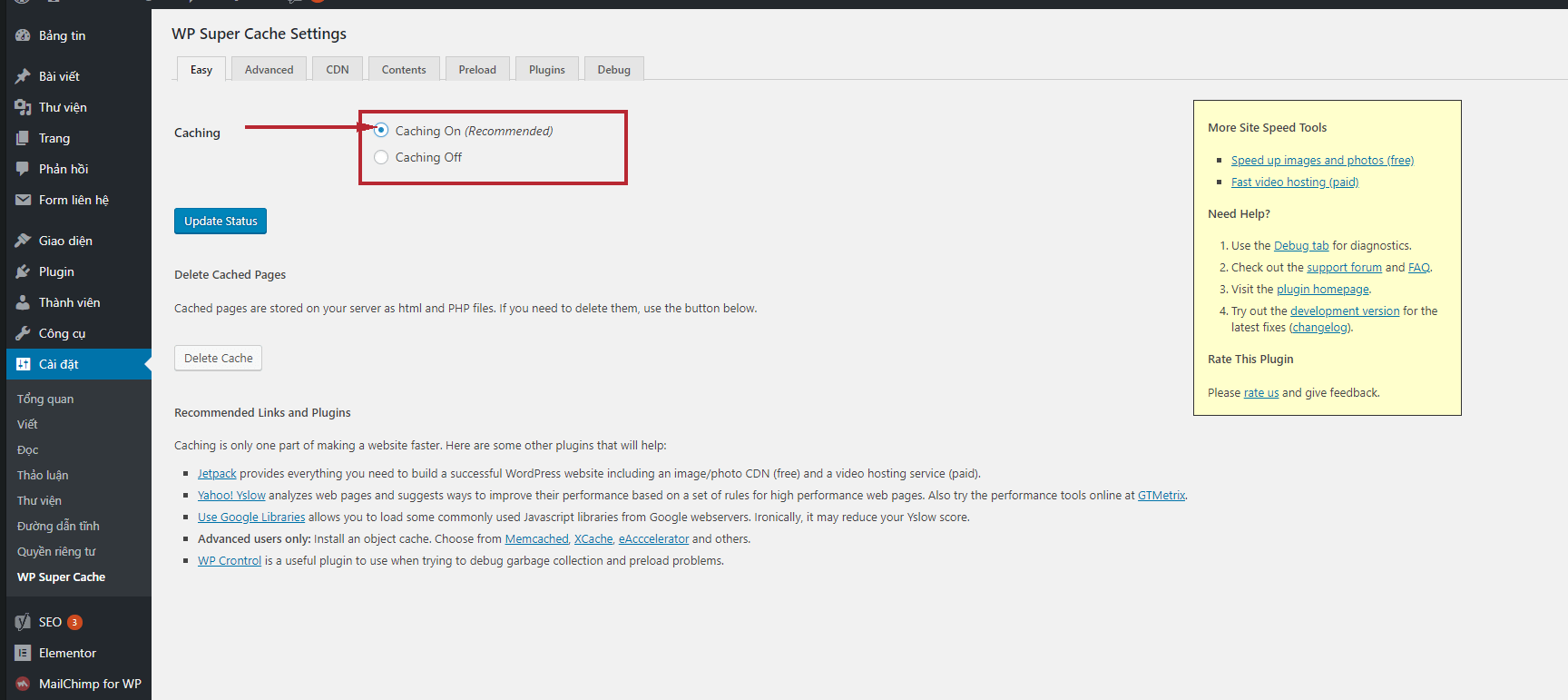Click the Delete Cache button
1568x700 pixels.
pyautogui.click(x=218, y=358)
